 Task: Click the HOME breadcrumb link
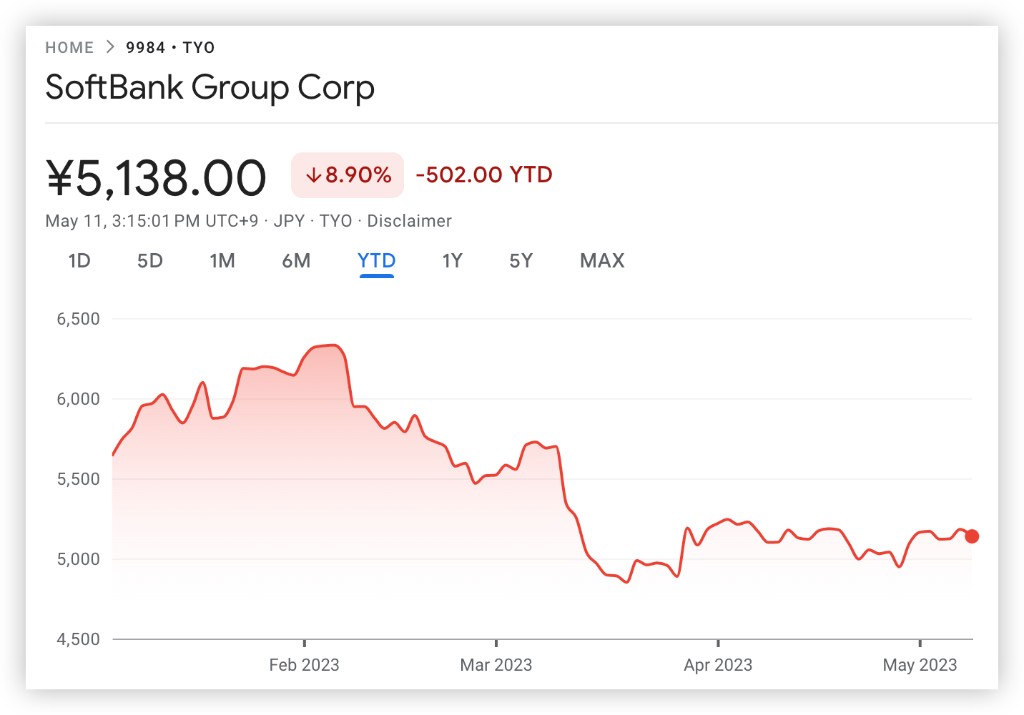[69, 47]
